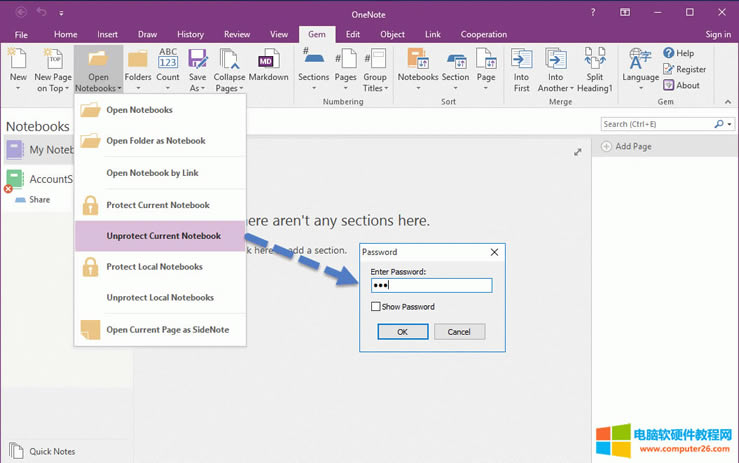Enable the Show Password checkbox
739x463 pixels.
point(376,307)
